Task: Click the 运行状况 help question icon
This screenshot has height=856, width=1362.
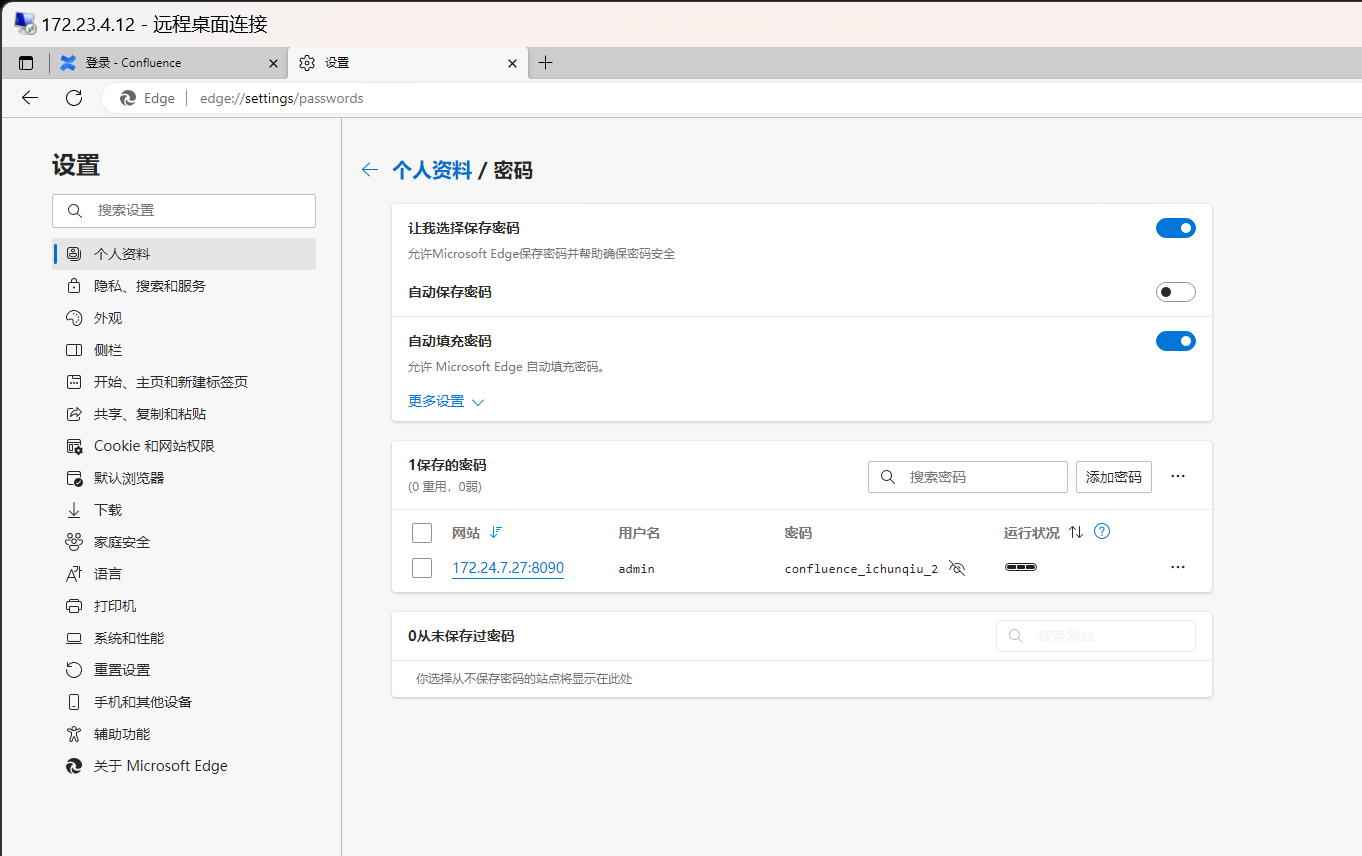Action: (1102, 532)
